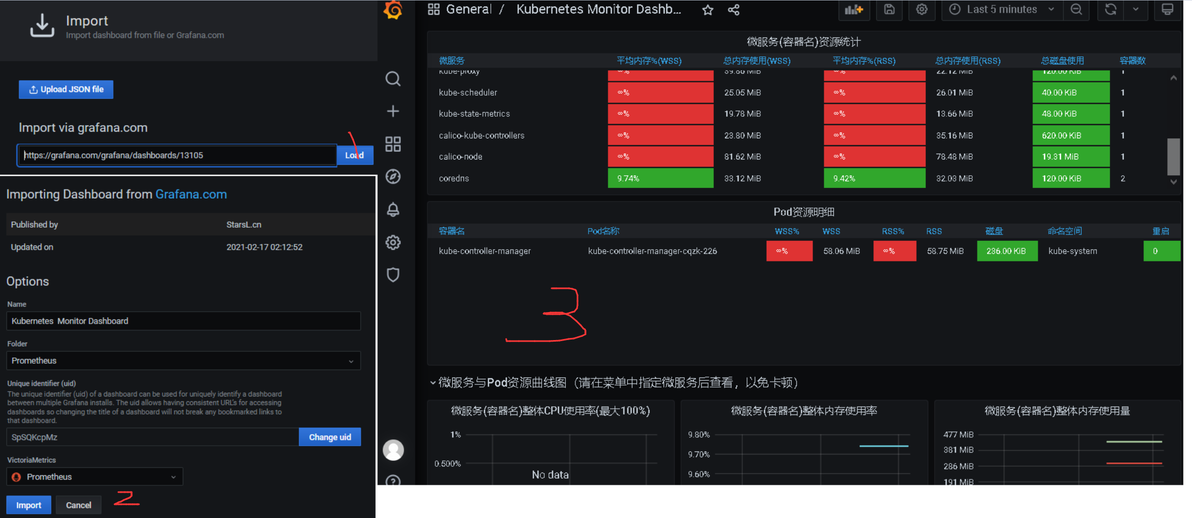Open the Create plus menu in sidebar

coord(393,112)
